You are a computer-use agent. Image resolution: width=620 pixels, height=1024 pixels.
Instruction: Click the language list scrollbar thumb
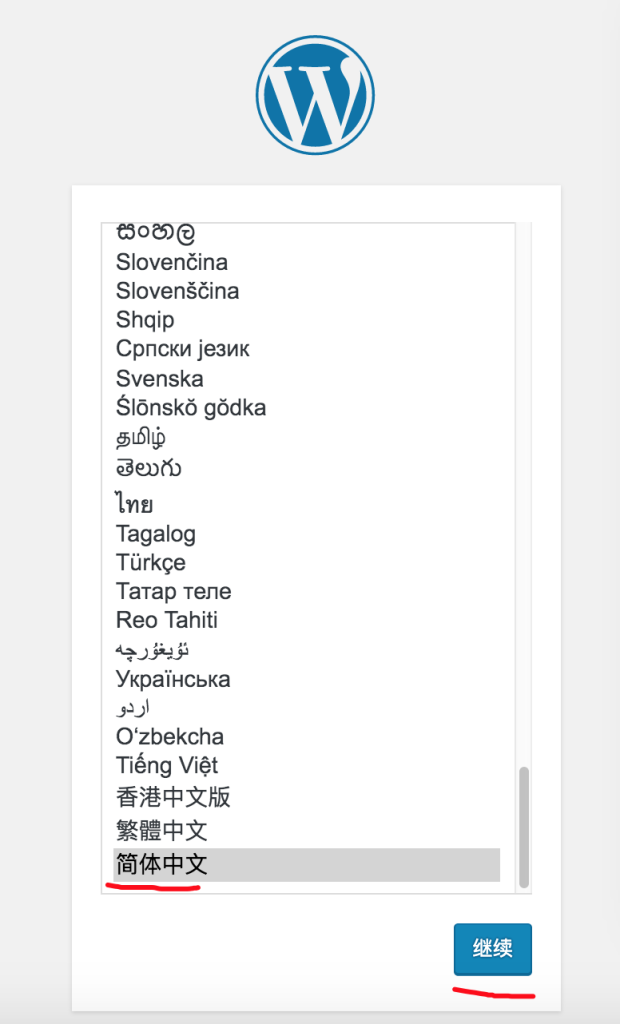[523, 826]
